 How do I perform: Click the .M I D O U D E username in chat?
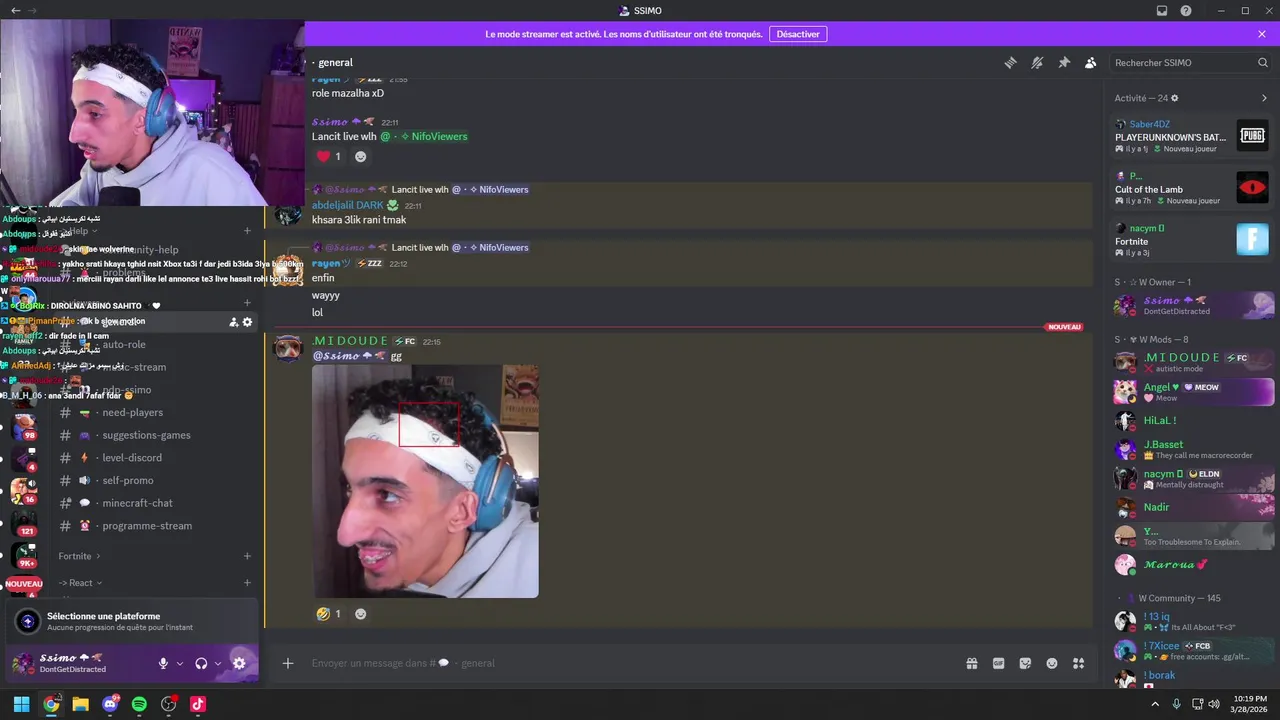(348, 341)
